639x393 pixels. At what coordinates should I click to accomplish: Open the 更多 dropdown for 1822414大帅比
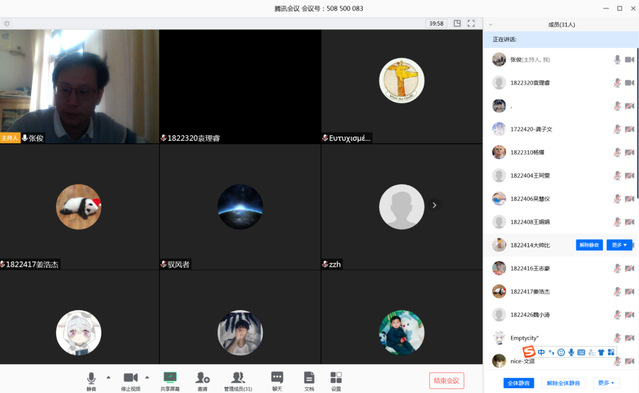(619, 245)
